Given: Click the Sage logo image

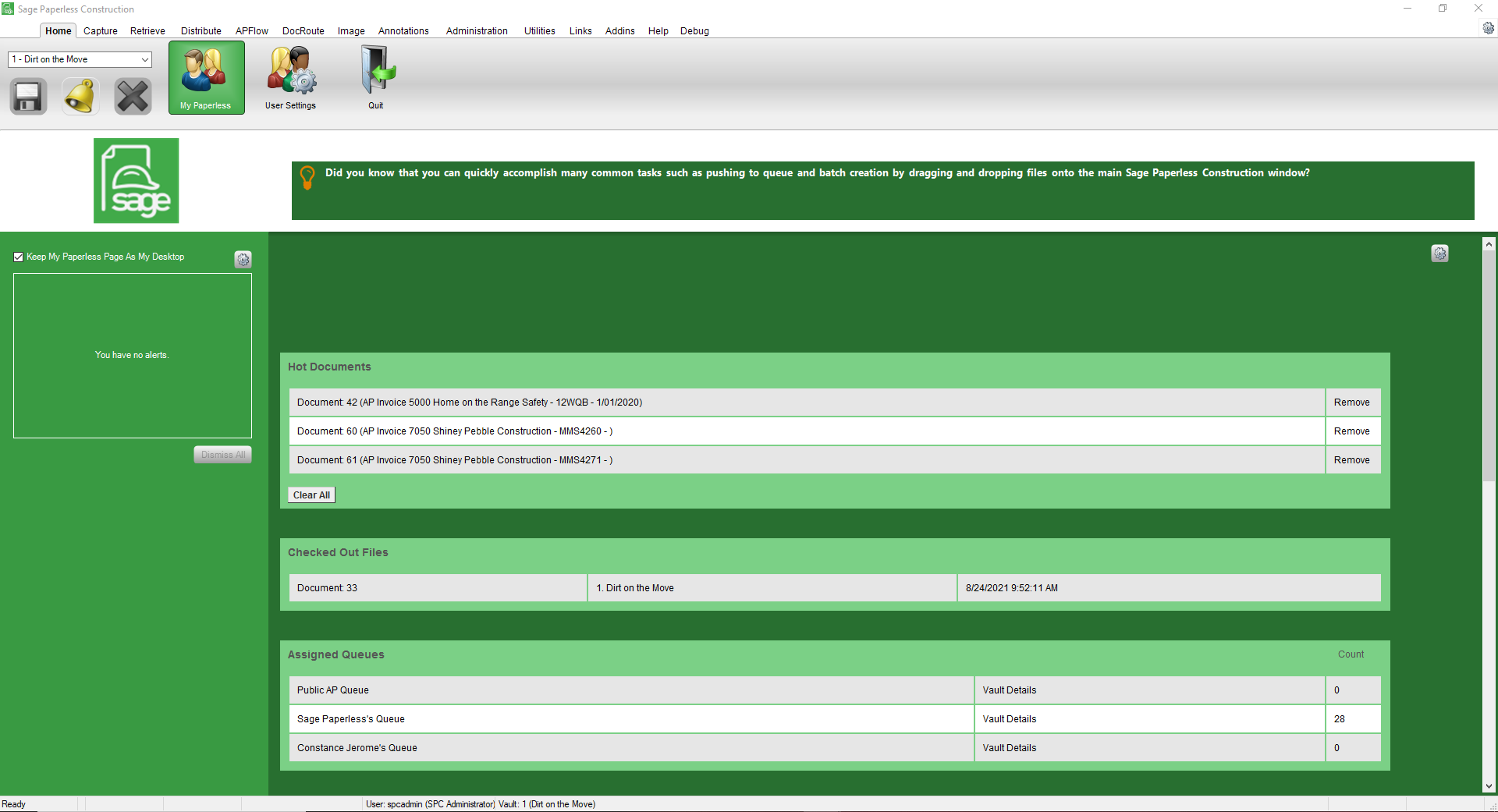Looking at the screenshot, I should (x=137, y=181).
